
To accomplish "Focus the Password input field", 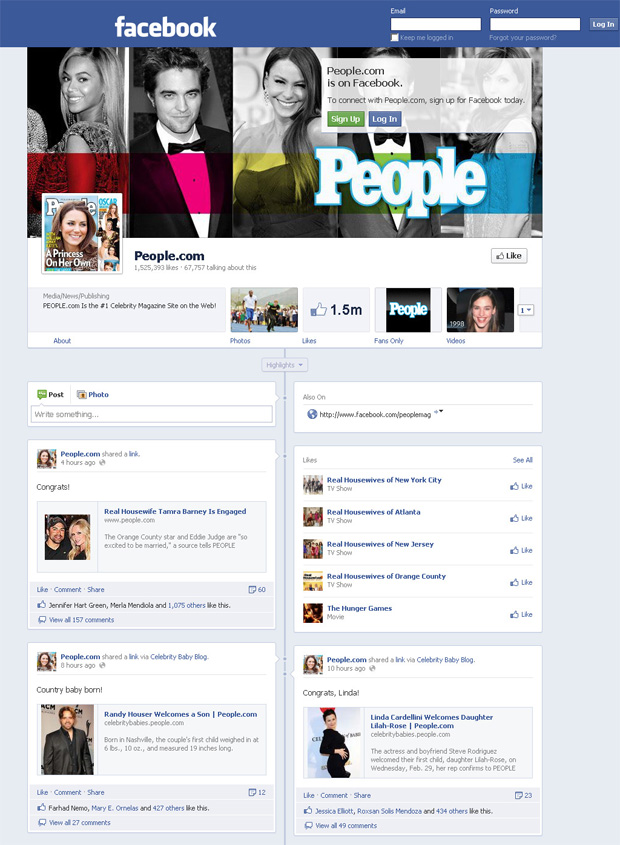I will [x=535, y=24].
